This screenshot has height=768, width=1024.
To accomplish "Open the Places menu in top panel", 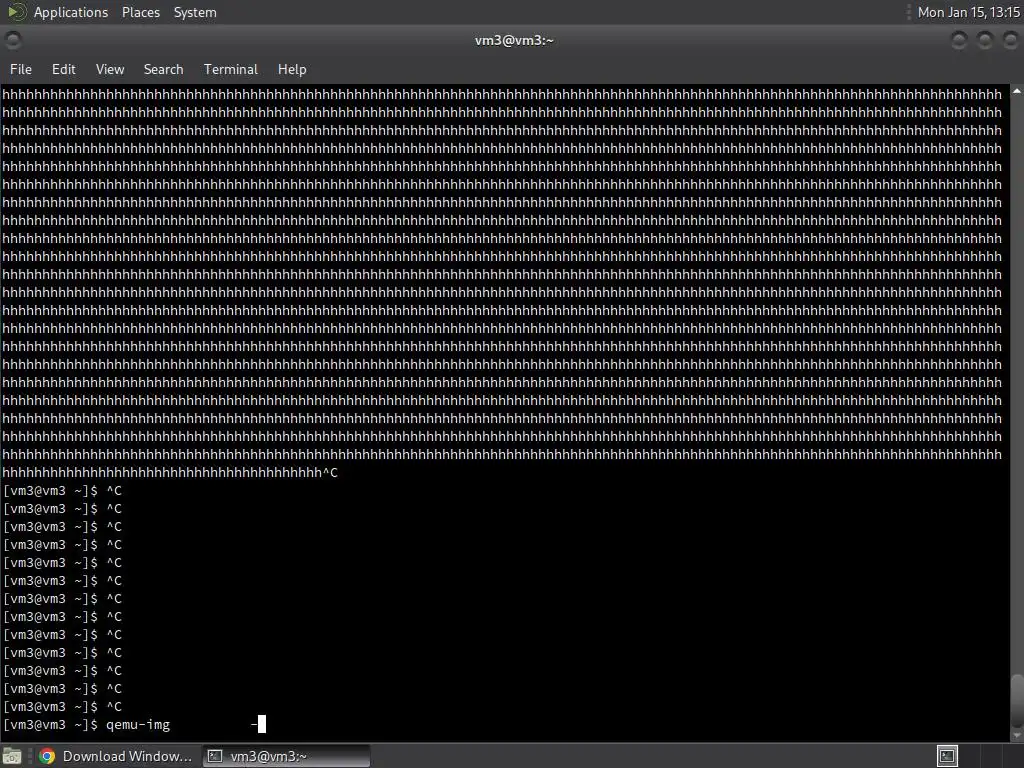I will 140,12.
